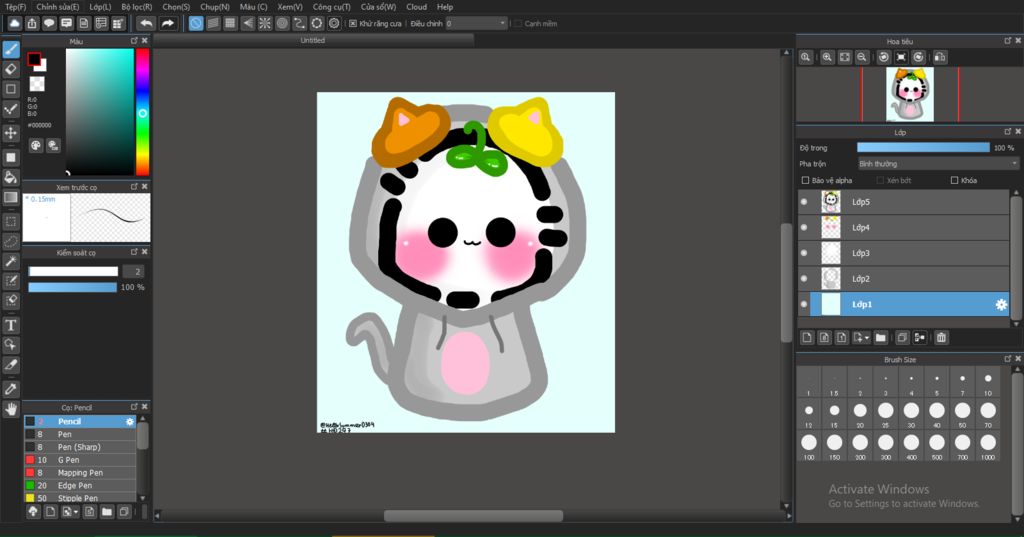The height and width of the screenshot is (537, 1024).
Task: Click the transparent color swatch
Action: pyautogui.click(x=37, y=84)
